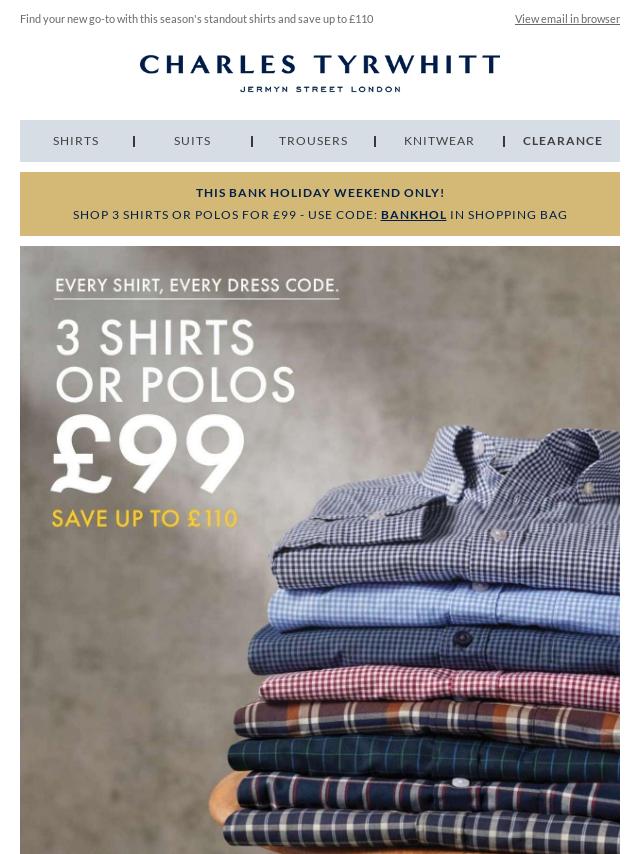
Task: Open the View email in browser link
Action: coord(567,19)
